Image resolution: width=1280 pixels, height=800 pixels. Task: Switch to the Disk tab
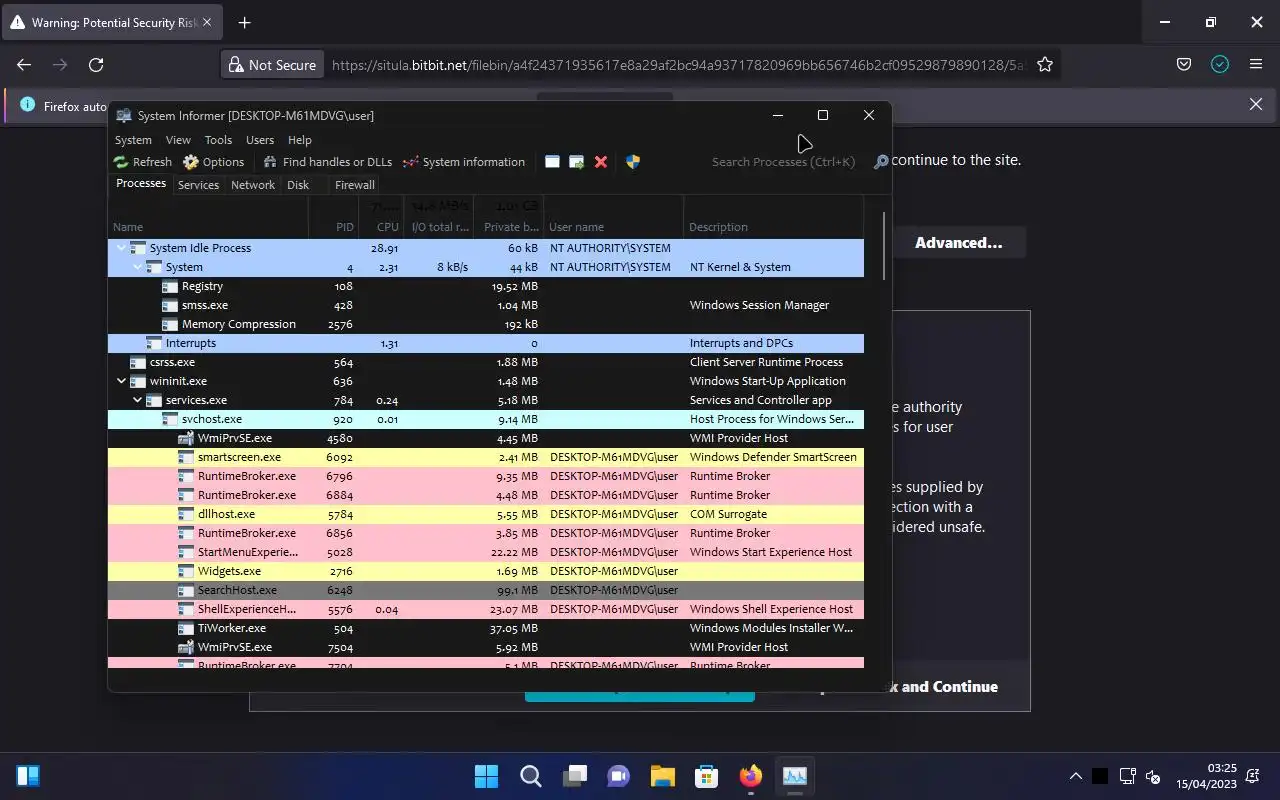tap(298, 185)
